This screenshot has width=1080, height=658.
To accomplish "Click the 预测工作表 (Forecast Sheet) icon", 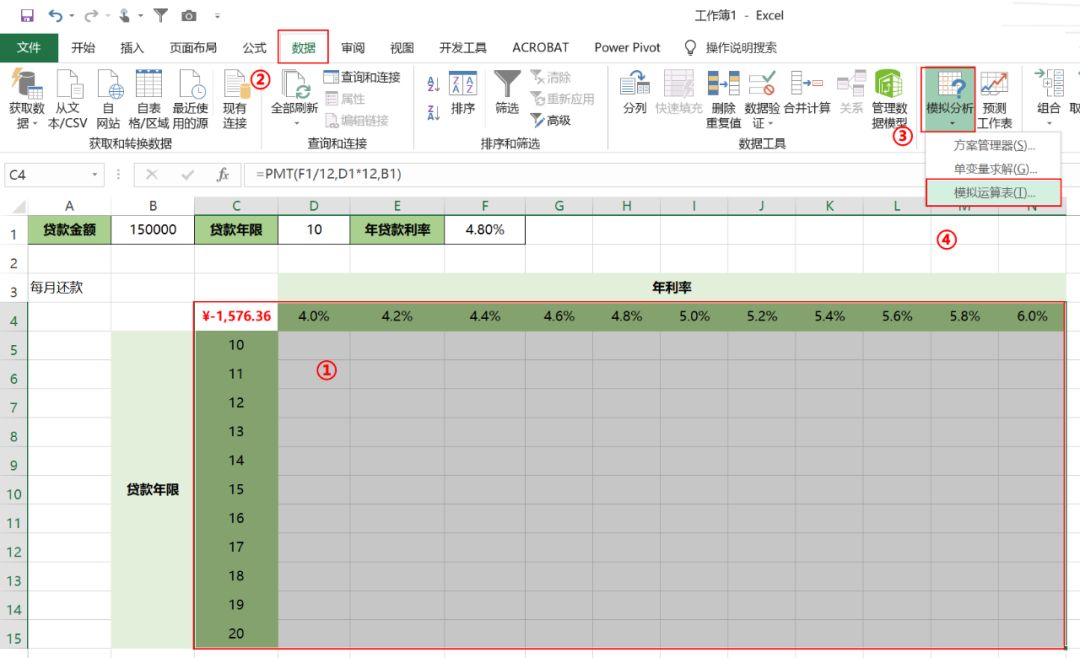I will (x=995, y=97).
